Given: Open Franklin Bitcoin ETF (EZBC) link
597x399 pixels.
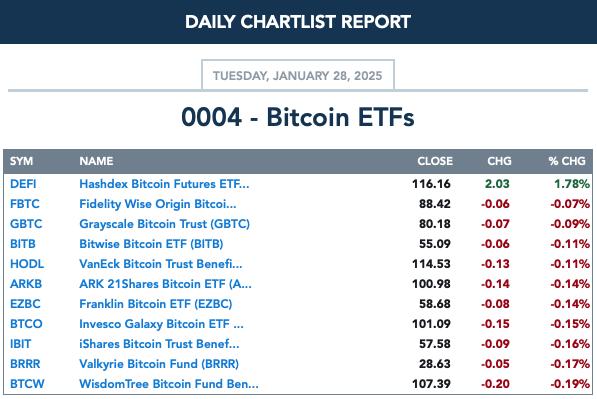Looking at the screenshot, I should pos(156,304).
